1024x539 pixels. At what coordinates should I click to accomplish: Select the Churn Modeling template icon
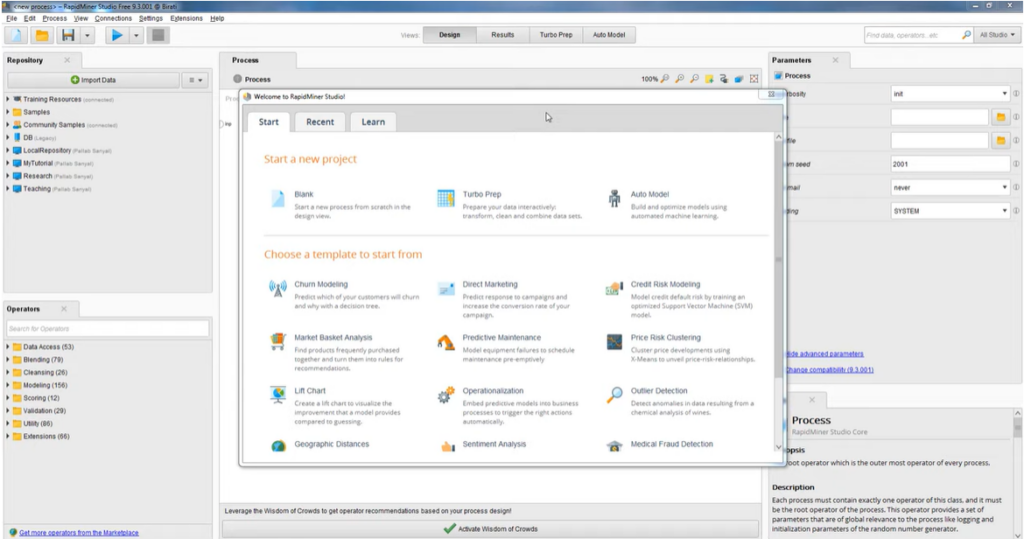point(278,288)
